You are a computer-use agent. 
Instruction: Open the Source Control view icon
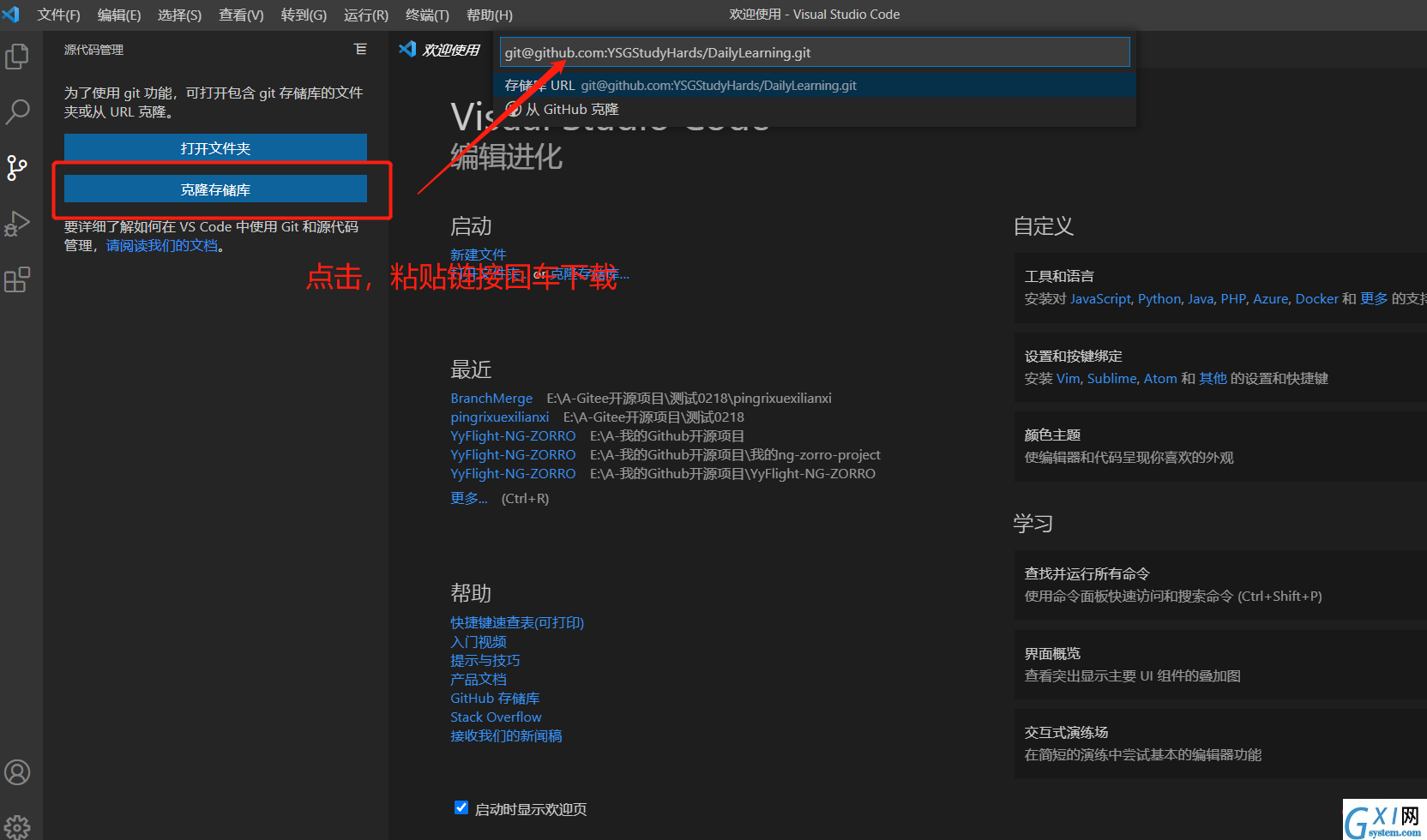pyautogui.click(x=17, y=168)
